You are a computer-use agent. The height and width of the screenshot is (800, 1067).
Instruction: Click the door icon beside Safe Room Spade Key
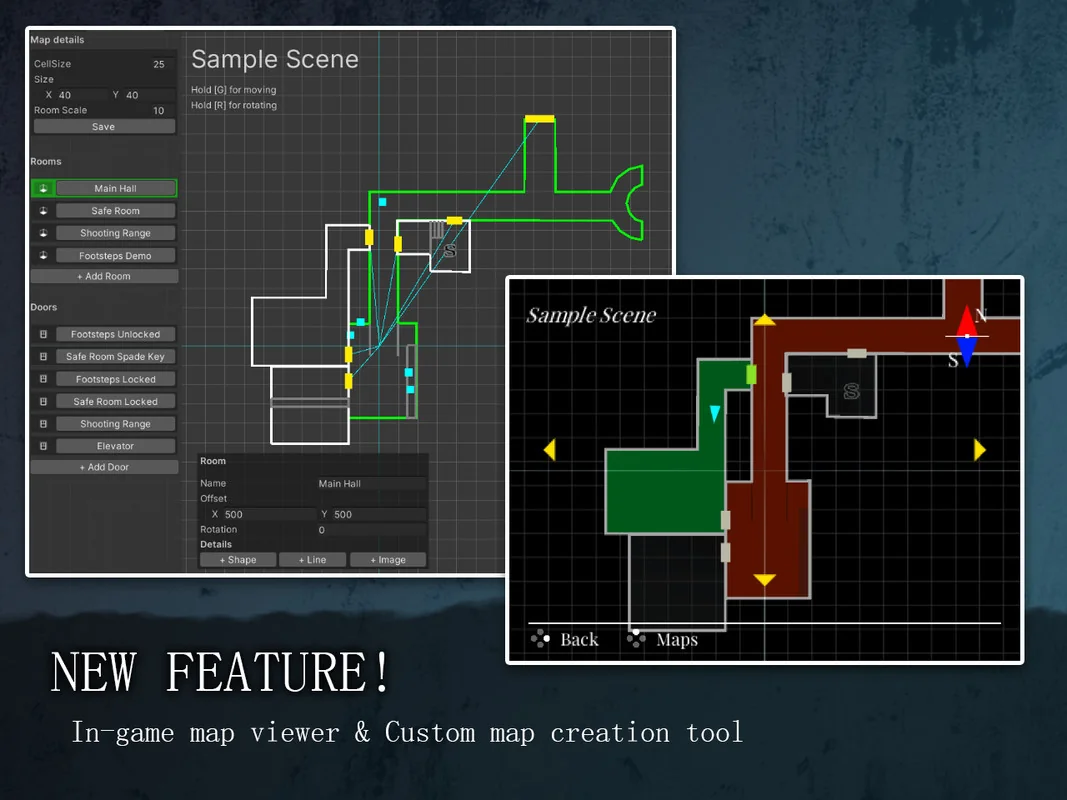(43, 356)
